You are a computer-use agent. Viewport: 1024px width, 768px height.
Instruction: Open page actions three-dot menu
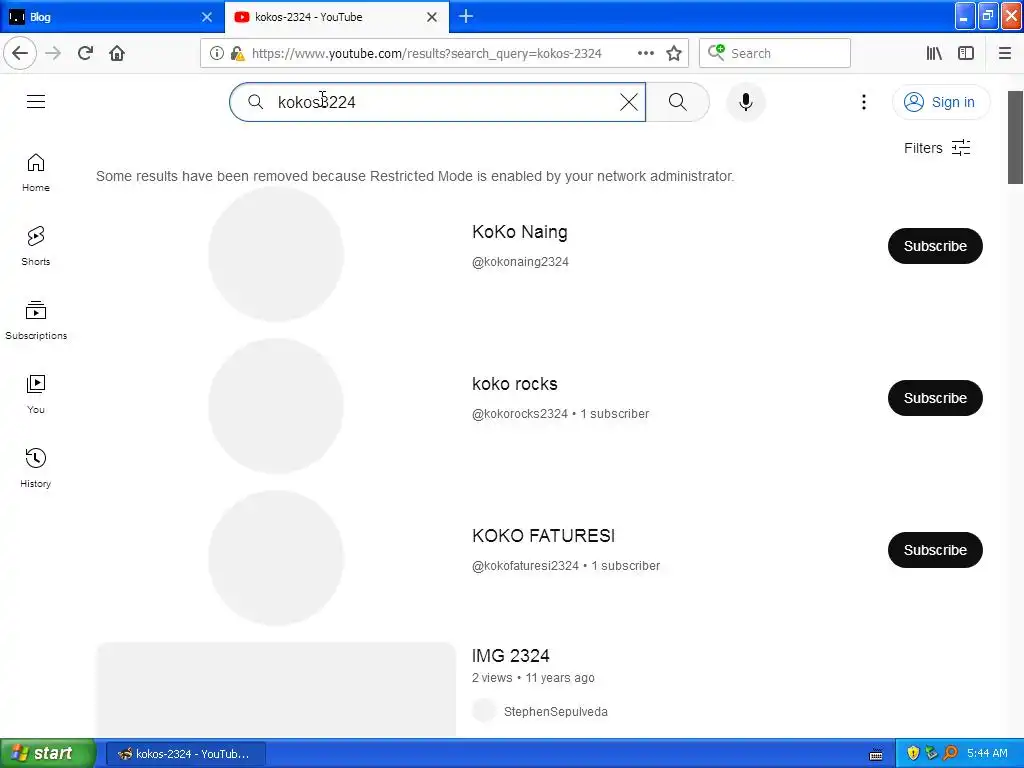coord(645,53)
